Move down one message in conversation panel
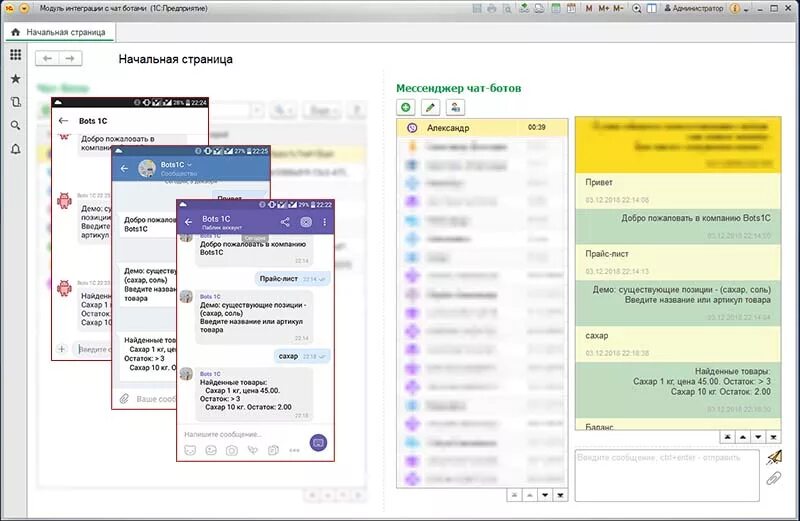The image size is (800, 521). [758, 437]
